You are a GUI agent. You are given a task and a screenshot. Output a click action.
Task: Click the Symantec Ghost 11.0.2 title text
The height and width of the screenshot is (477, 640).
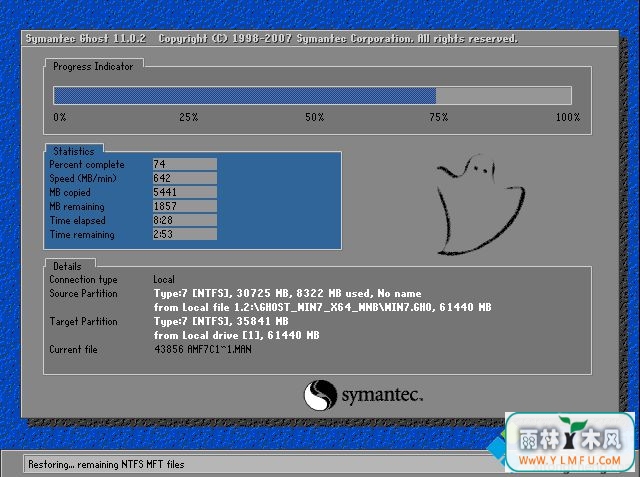coord(86,39)
